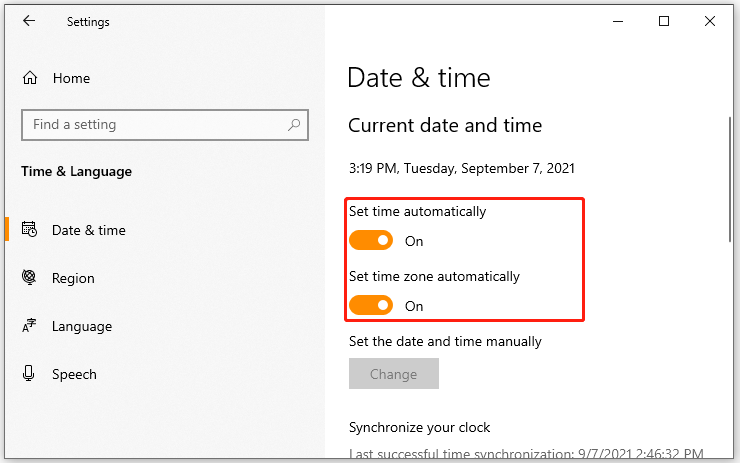The width and height of the screenshot is (740, 463).
Task: Focus the Find a setting box
Action: 165,125
